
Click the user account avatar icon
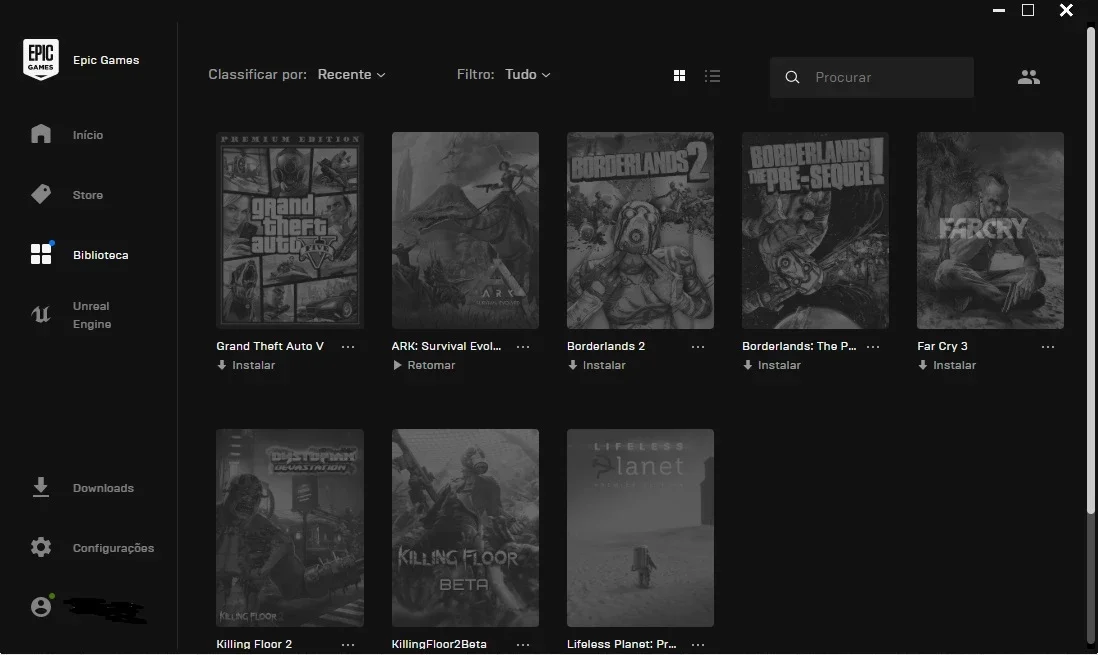pyautogui.click(x=41, y=606)
